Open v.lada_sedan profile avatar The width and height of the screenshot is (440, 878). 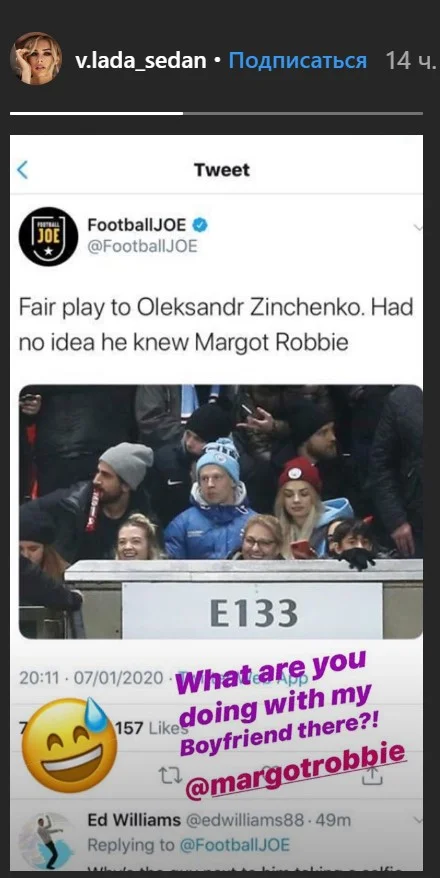point(36,58)
